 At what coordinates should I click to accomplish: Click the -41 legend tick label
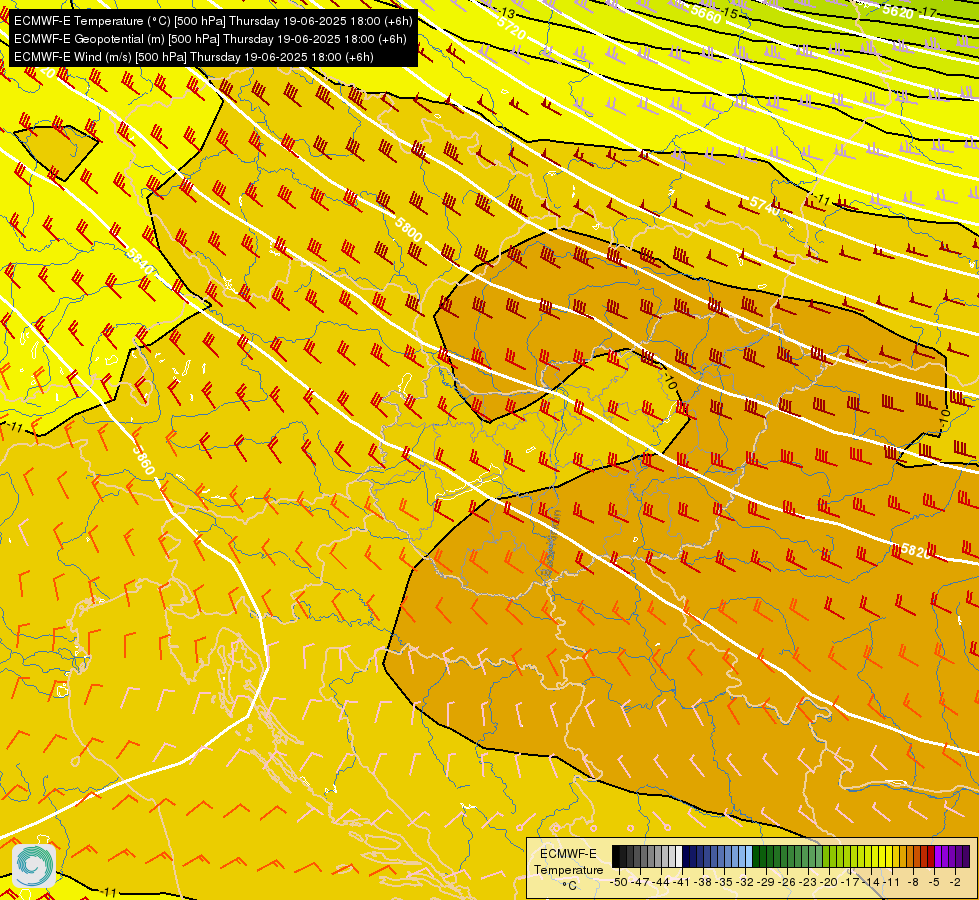(x=681, y=882)
